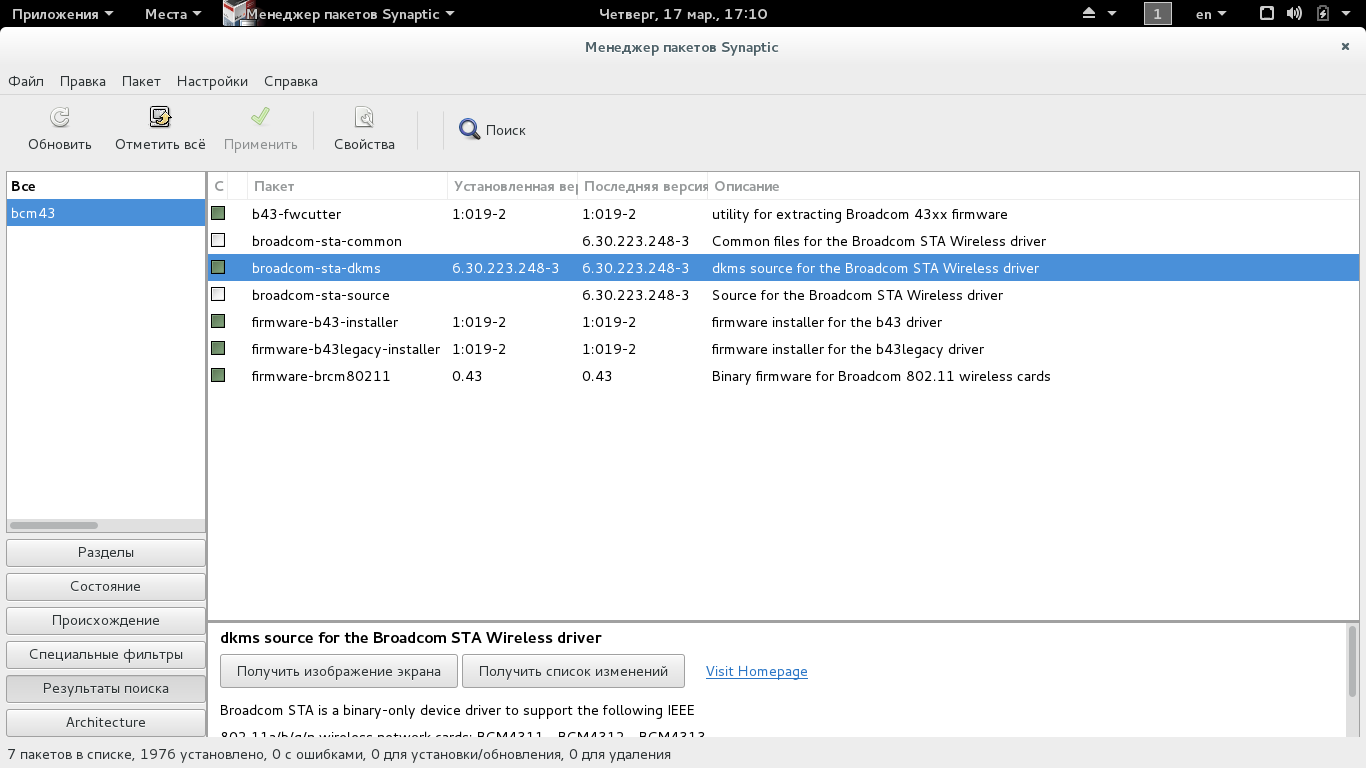The image size is (1366, 768).
Task: Click horizontal scrollbar in filter list
Action: click(x=54, y=525)
